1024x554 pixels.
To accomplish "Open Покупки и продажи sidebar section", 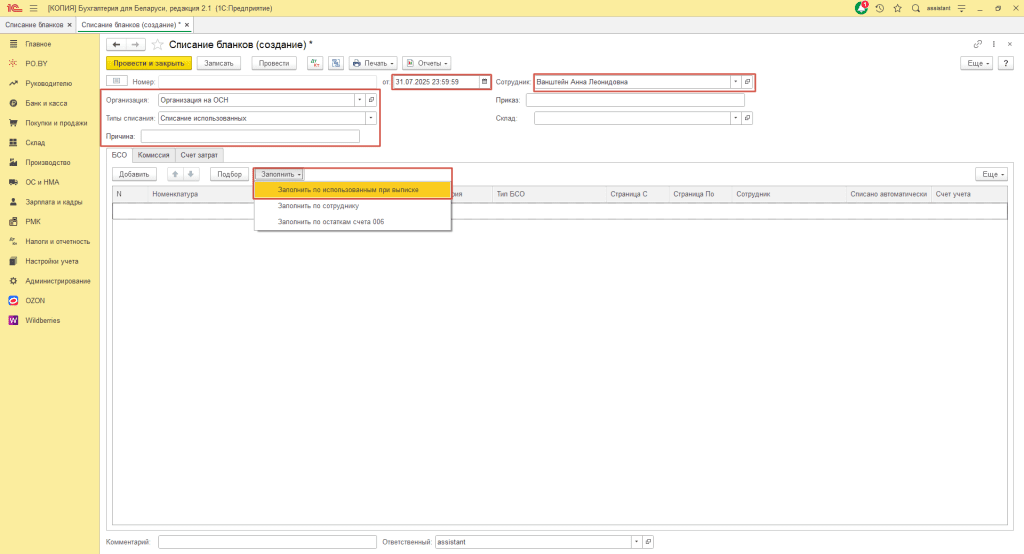I will [x=56, y=123].
